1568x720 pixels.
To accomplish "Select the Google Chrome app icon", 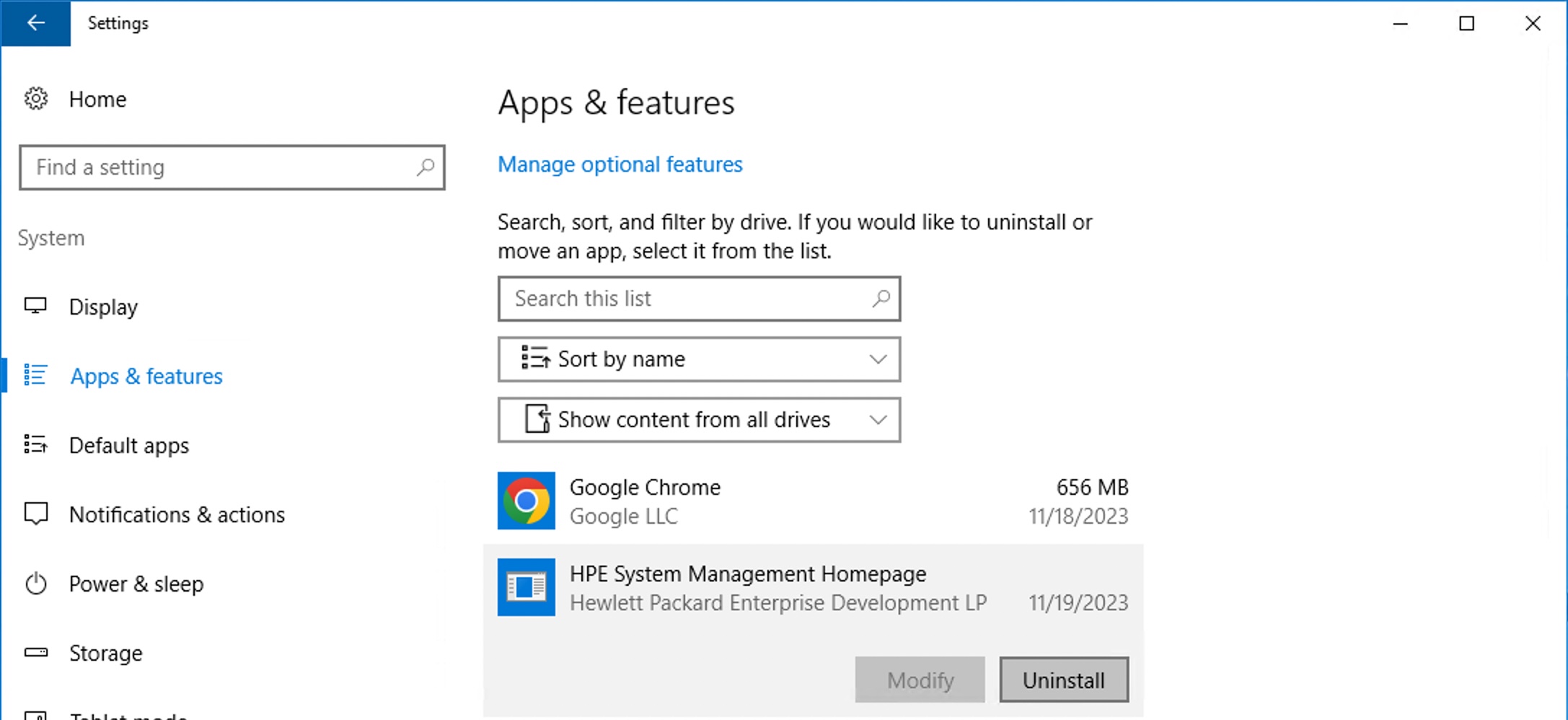I will (x=527, y=501).
